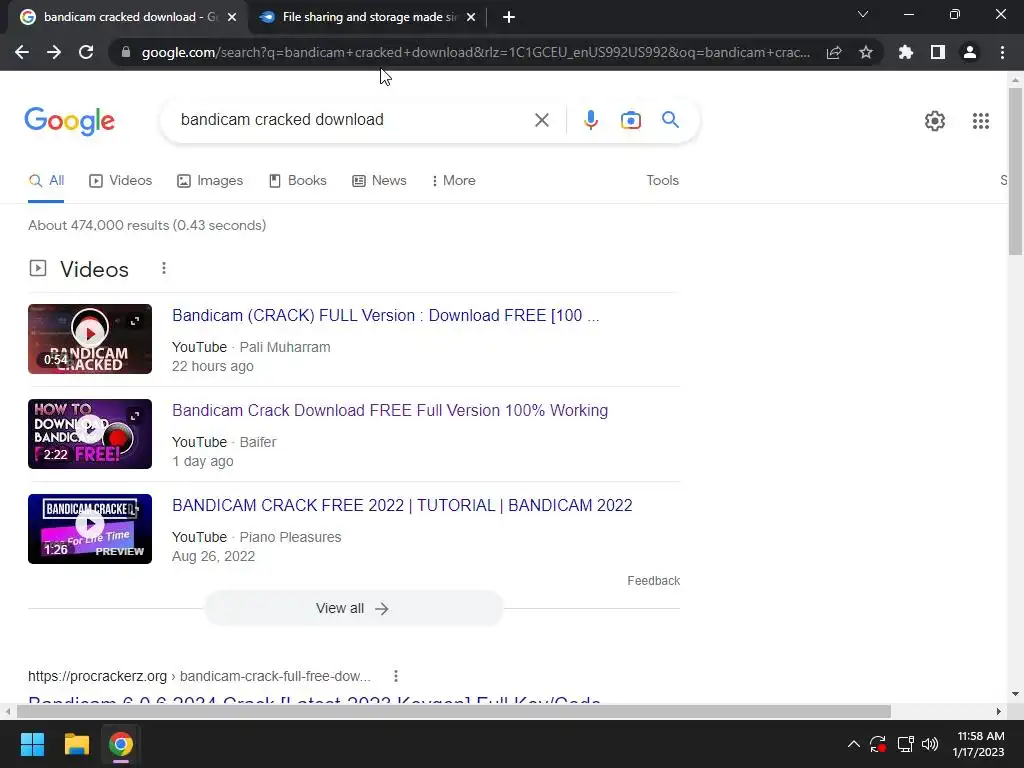
Task: Click the scroll-down arrow of vertical scrollbar
Action: (x=1015, y=694)
